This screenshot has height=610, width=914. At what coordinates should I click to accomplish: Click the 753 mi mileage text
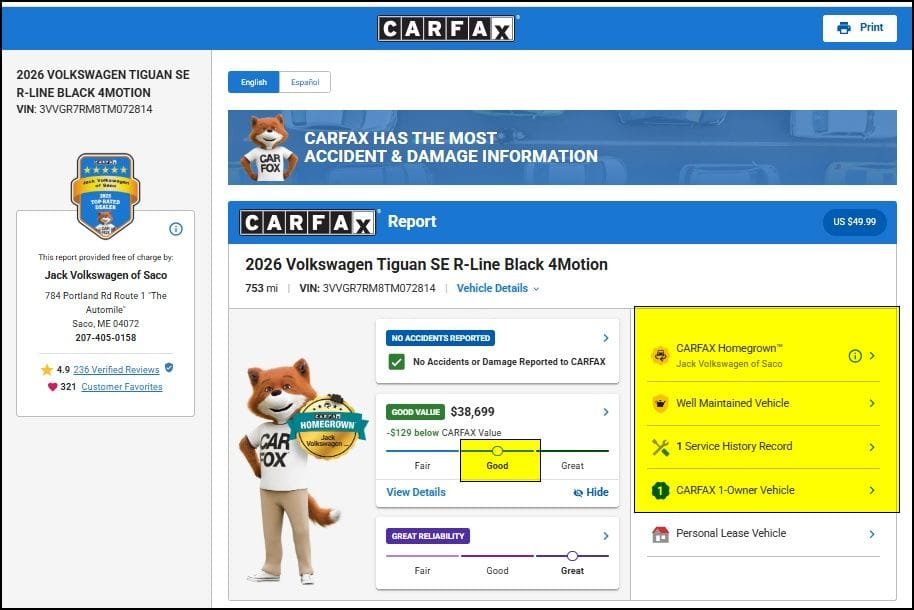pos(262,288)
